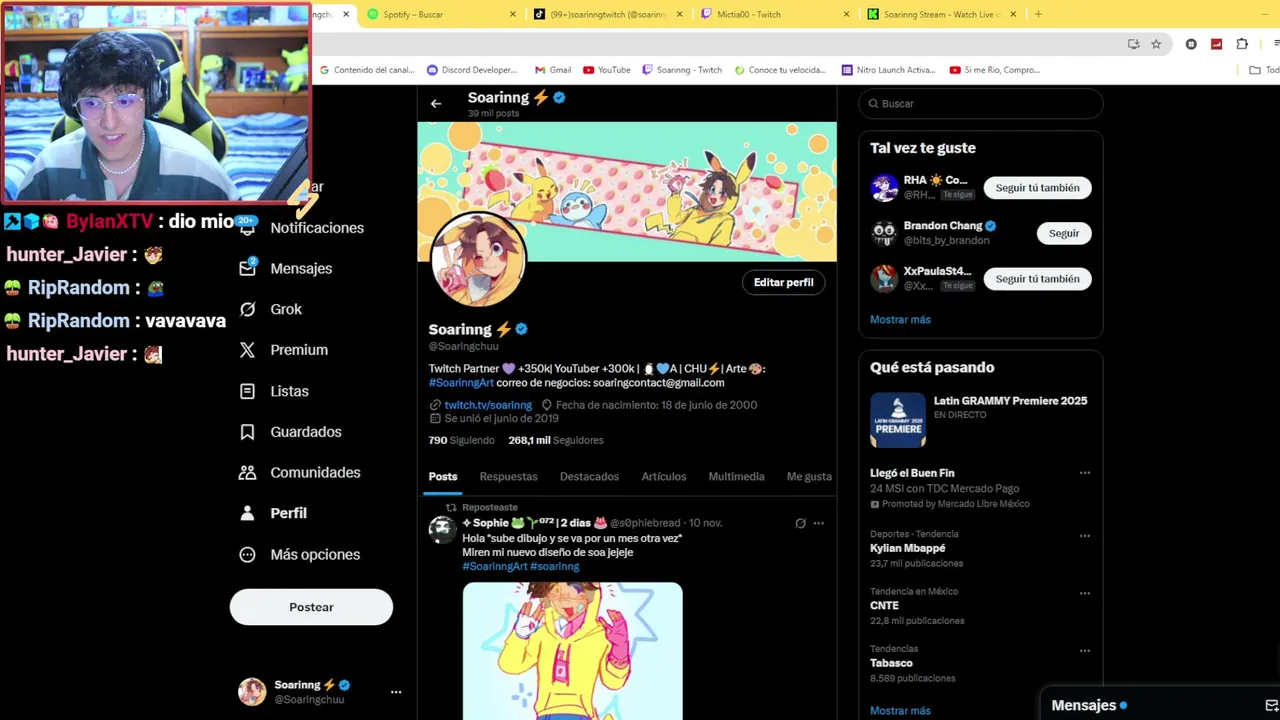Bookmark this page with the star icon

tap(1156, 44)
